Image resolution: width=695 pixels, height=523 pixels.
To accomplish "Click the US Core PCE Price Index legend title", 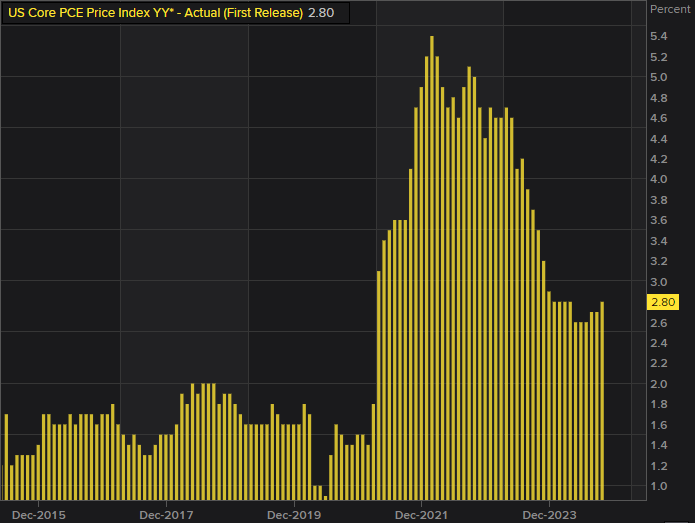I will 155,12.
